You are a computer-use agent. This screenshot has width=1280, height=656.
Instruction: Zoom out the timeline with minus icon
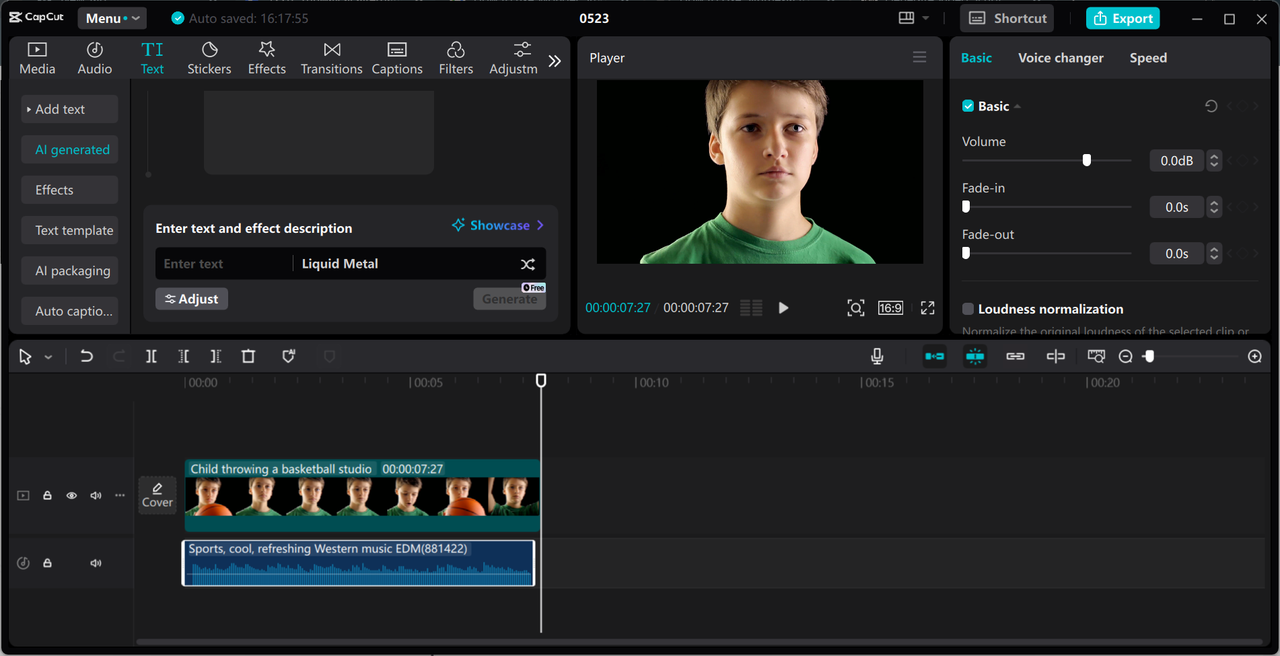[1125, 357]
